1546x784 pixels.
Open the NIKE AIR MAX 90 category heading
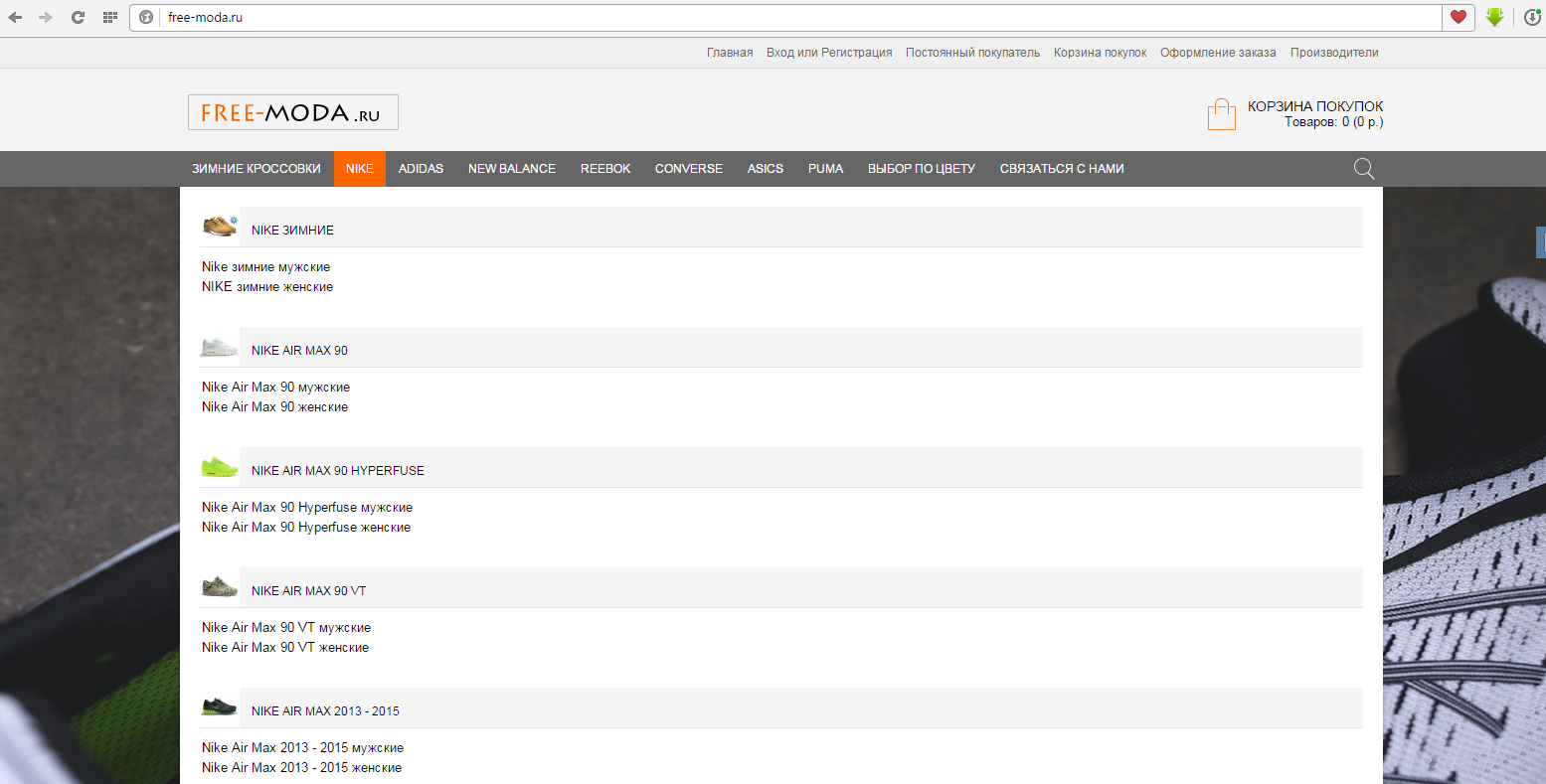[x=299, y=351]
